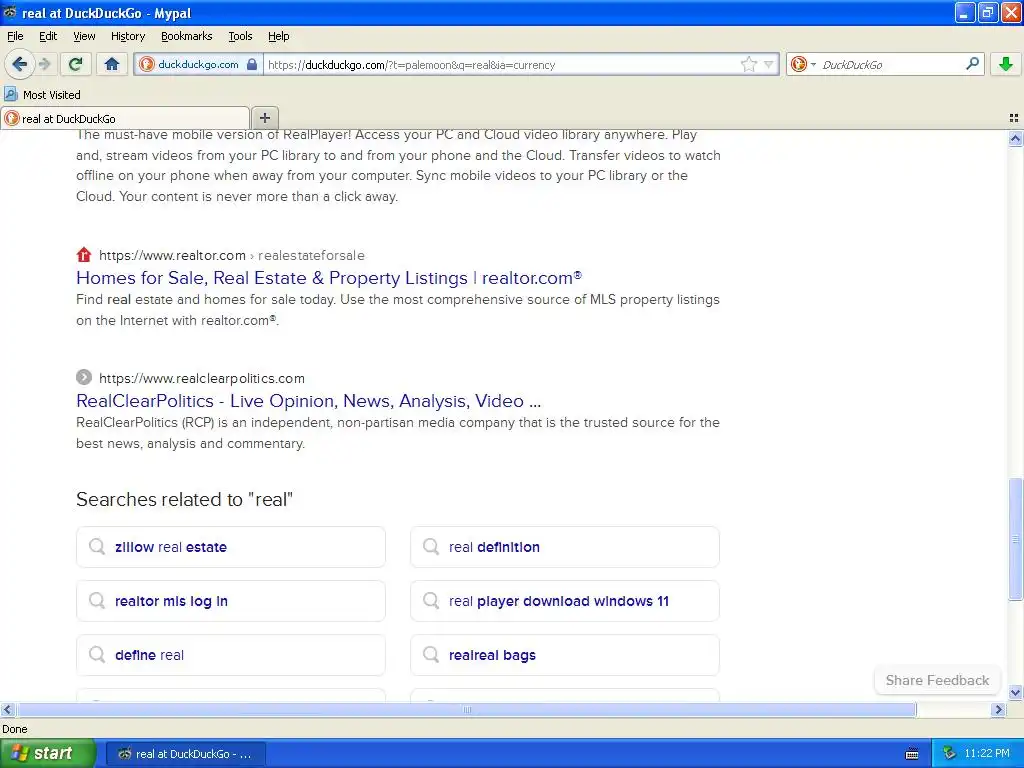Search related 'zillow real estate'

pos(231,547)
